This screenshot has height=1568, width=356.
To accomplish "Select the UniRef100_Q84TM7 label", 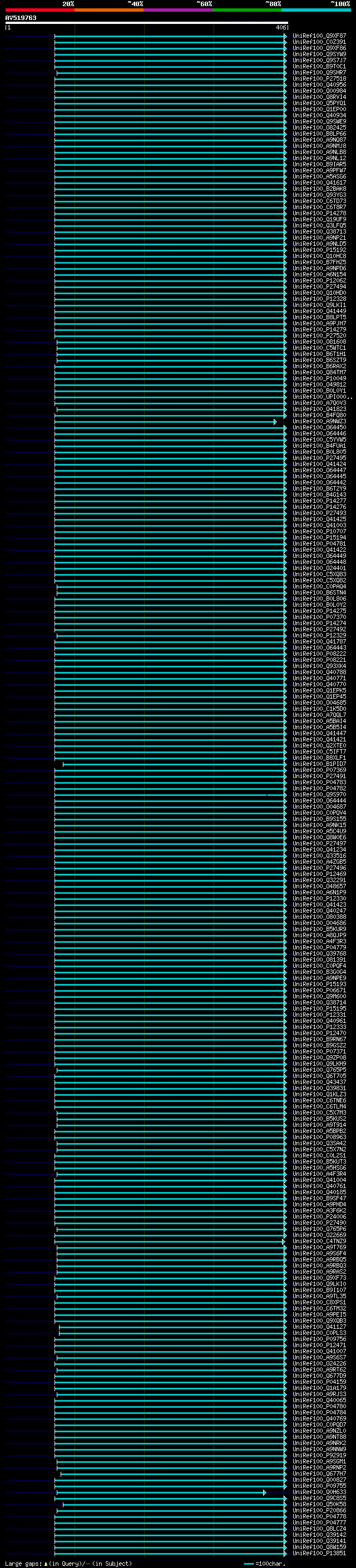I will point(319,373).
